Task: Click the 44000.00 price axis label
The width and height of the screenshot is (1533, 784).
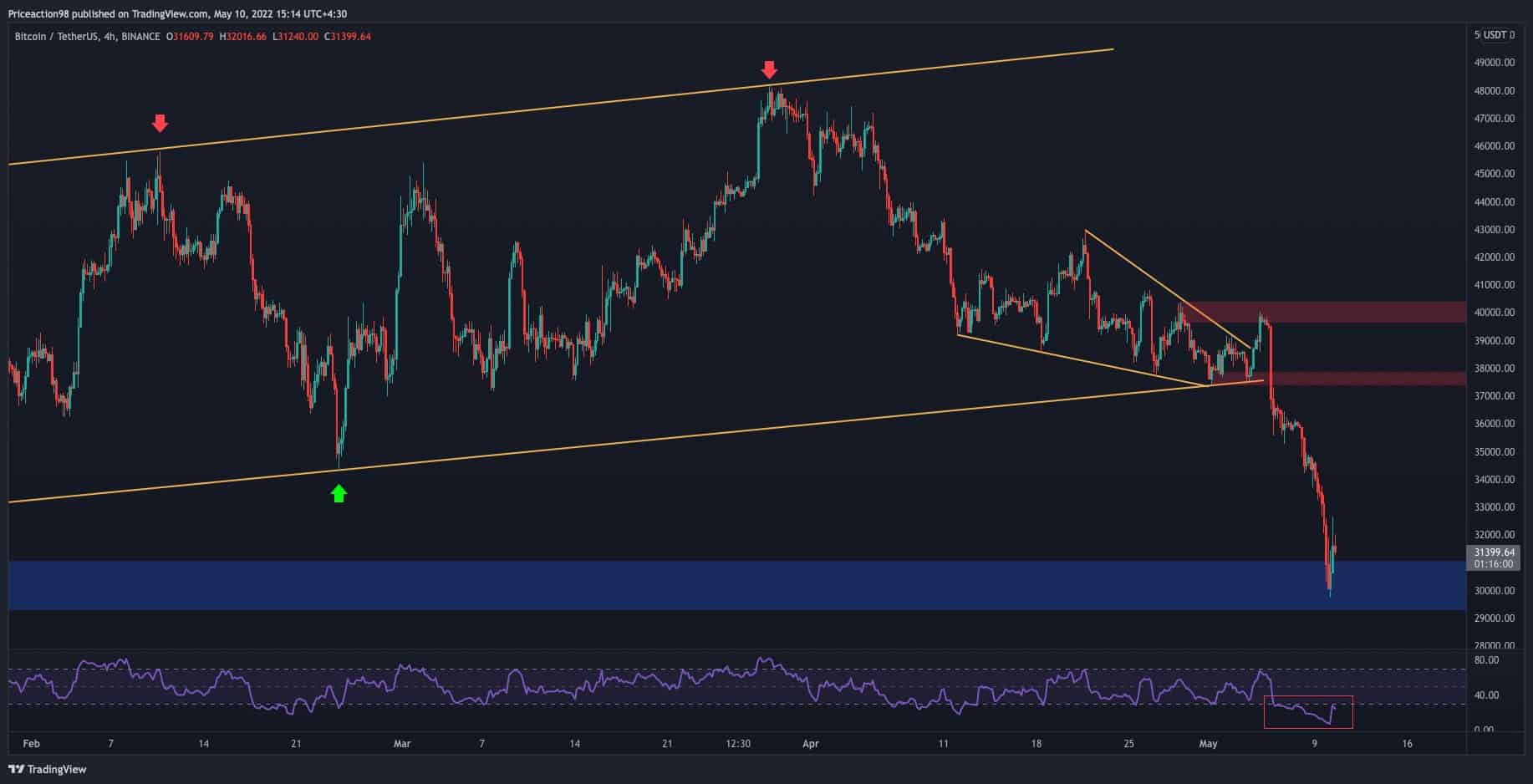Action: tap(1495, 202)
